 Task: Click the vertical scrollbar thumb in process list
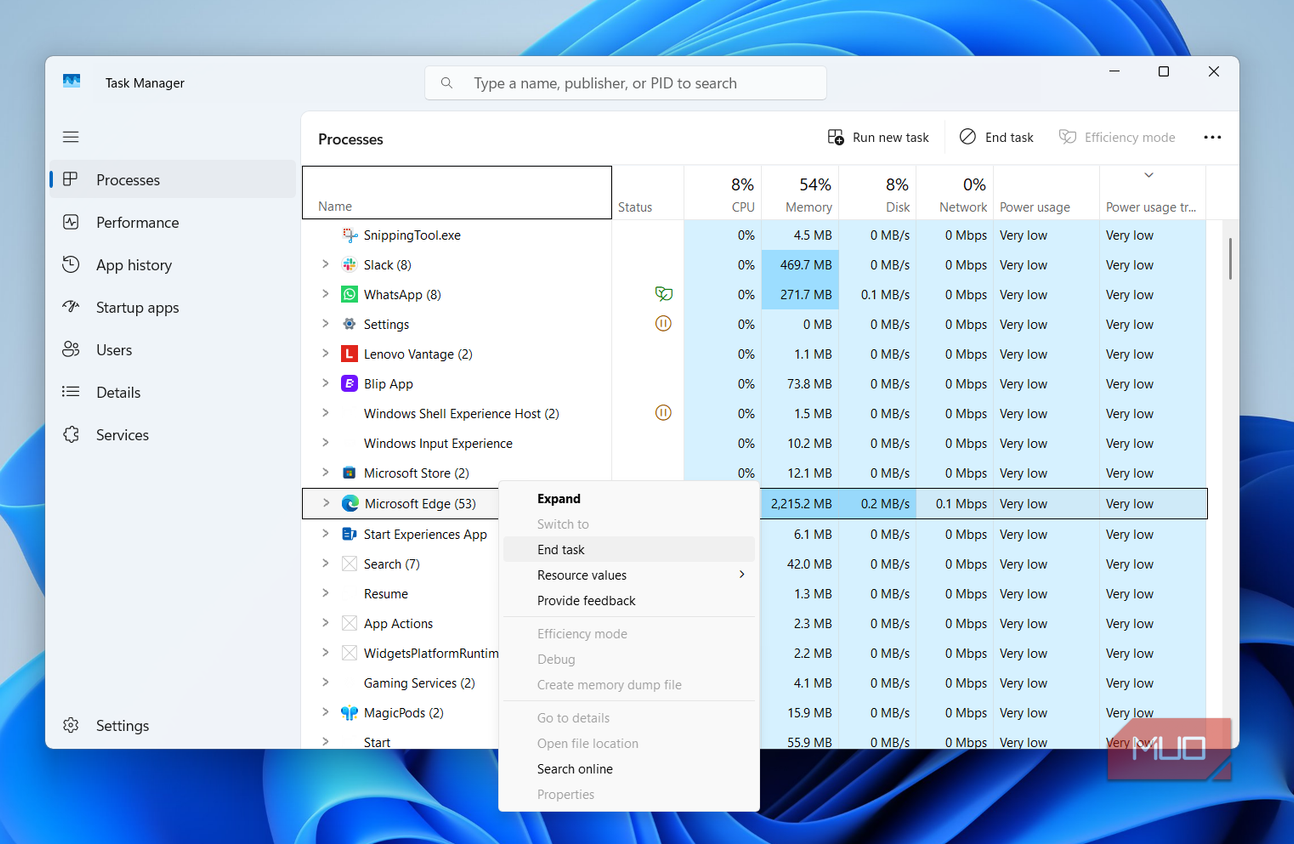click(1229, 258)
